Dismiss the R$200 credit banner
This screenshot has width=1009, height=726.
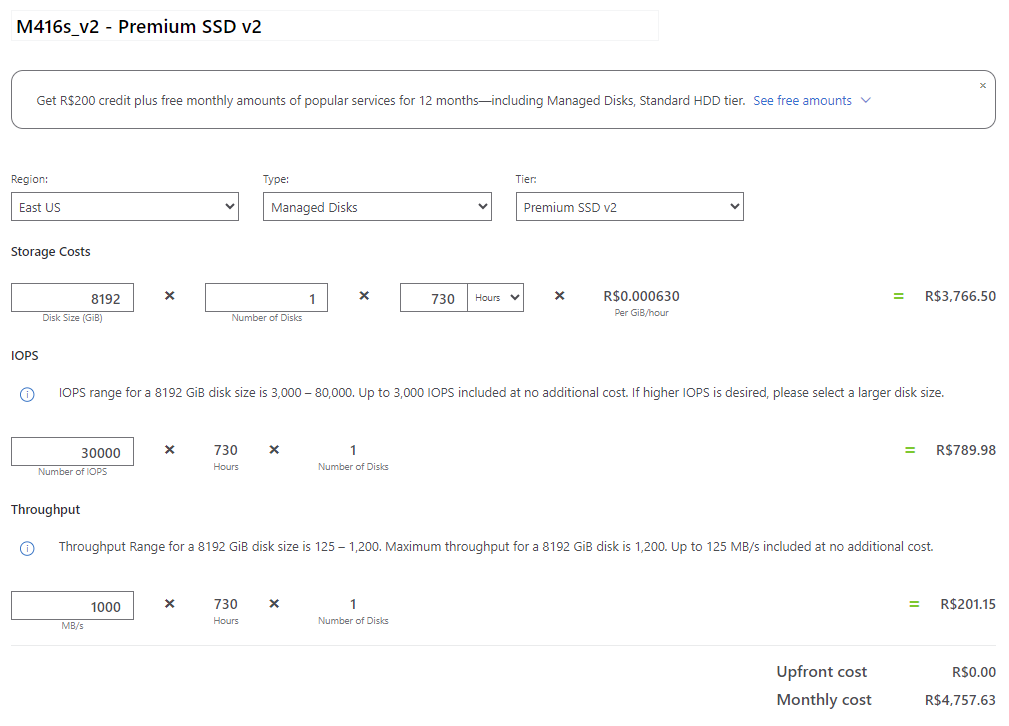point(983,86)
